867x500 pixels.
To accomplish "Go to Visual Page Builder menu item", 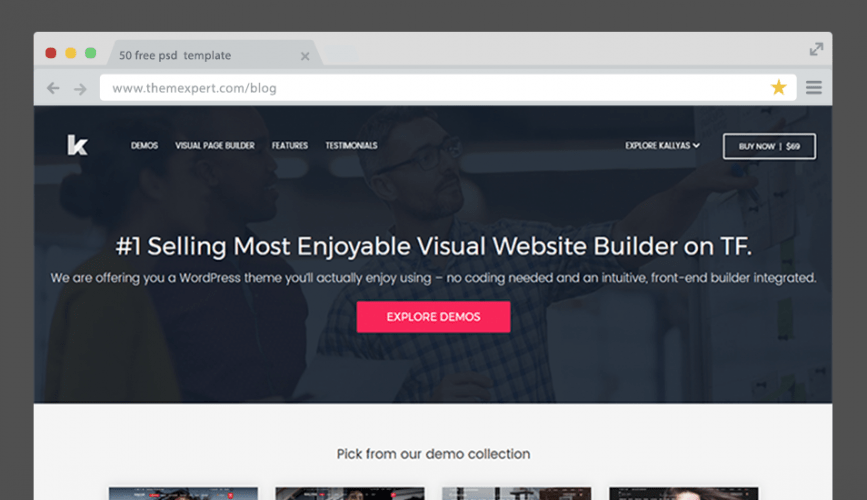I will click(x=215, y=146).
